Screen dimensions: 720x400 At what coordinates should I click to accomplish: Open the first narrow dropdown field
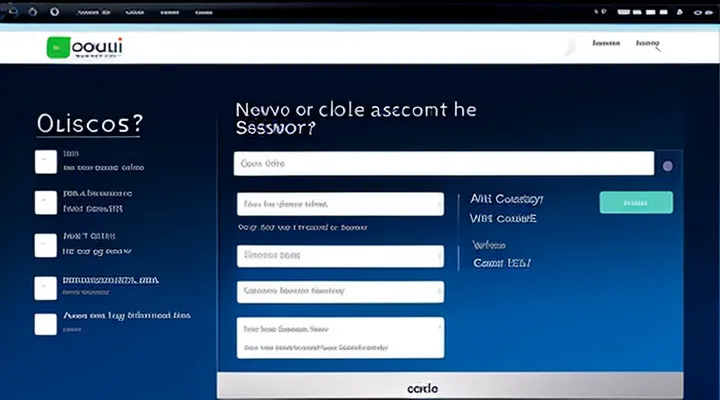click(340, 204)
